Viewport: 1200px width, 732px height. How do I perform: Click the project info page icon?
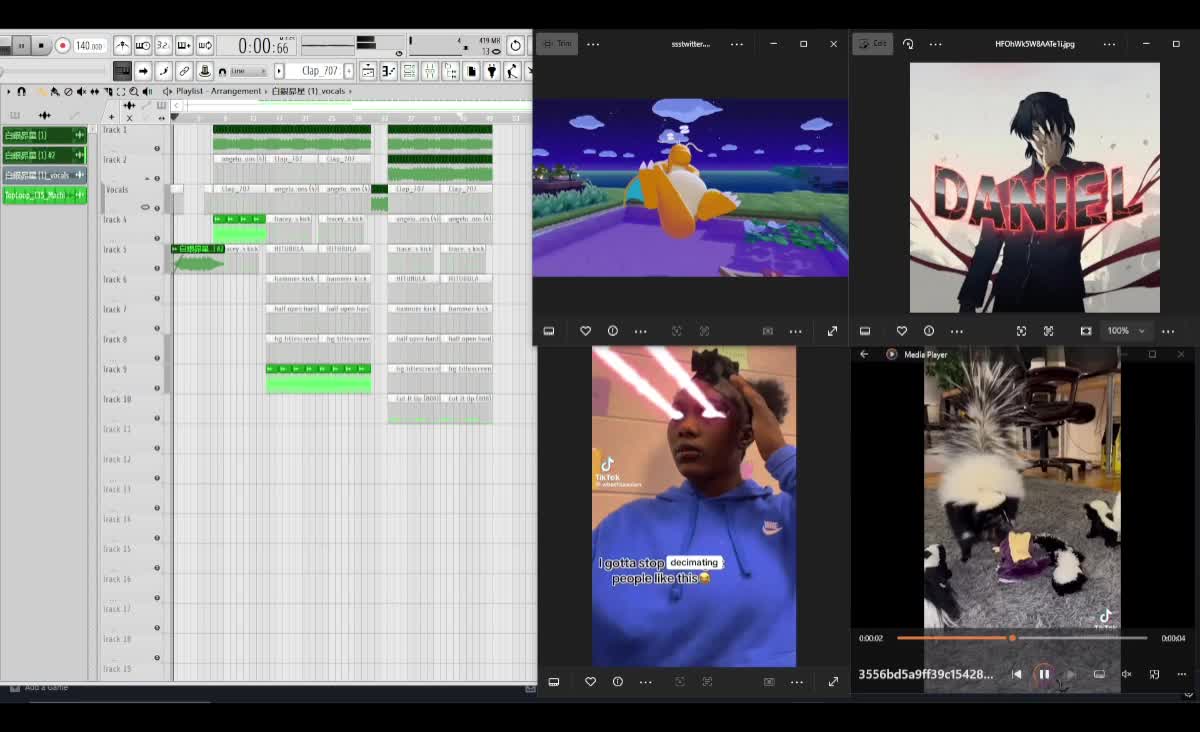[471, 71]
